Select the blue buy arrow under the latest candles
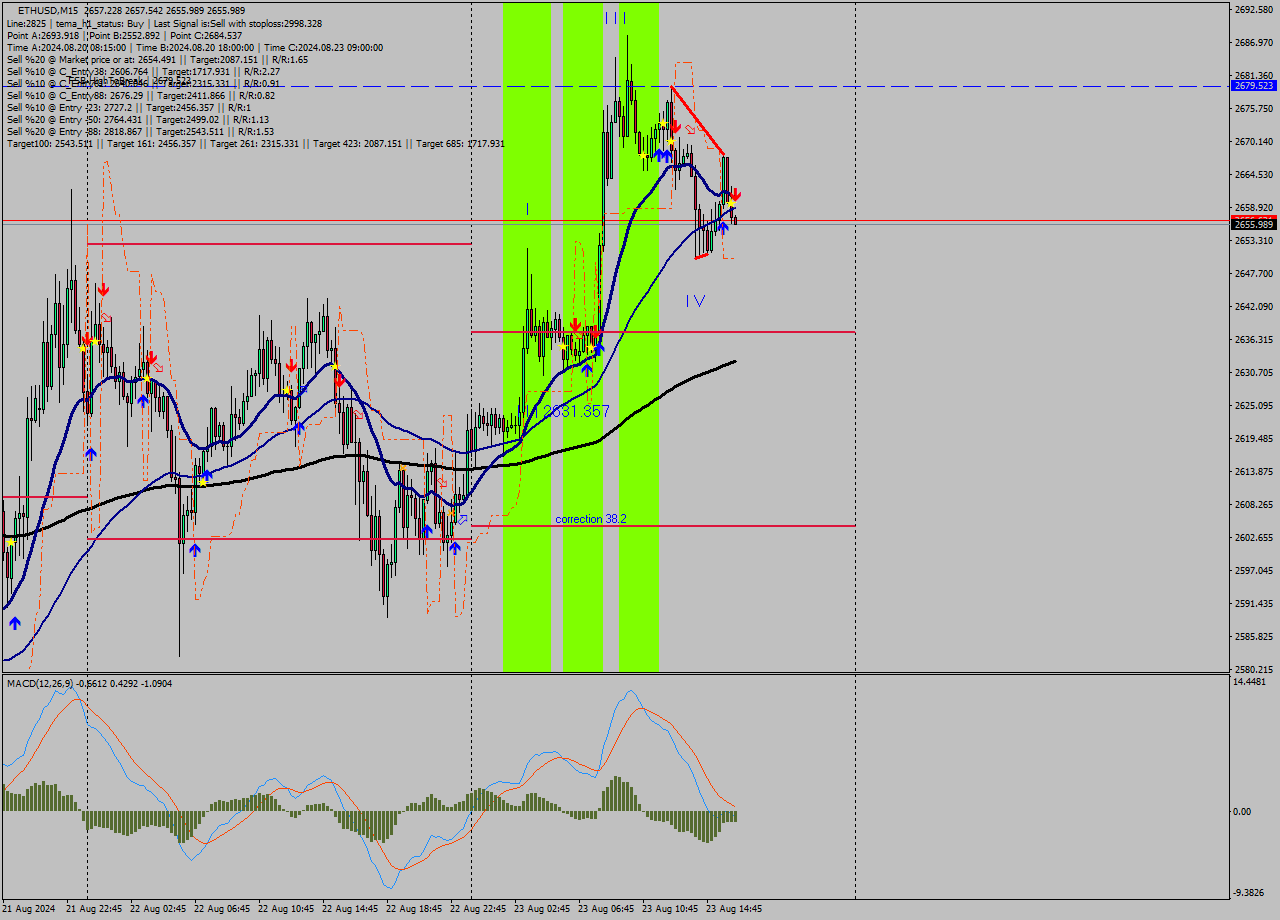Screen dimensions: 1280x920 (723, 227)
